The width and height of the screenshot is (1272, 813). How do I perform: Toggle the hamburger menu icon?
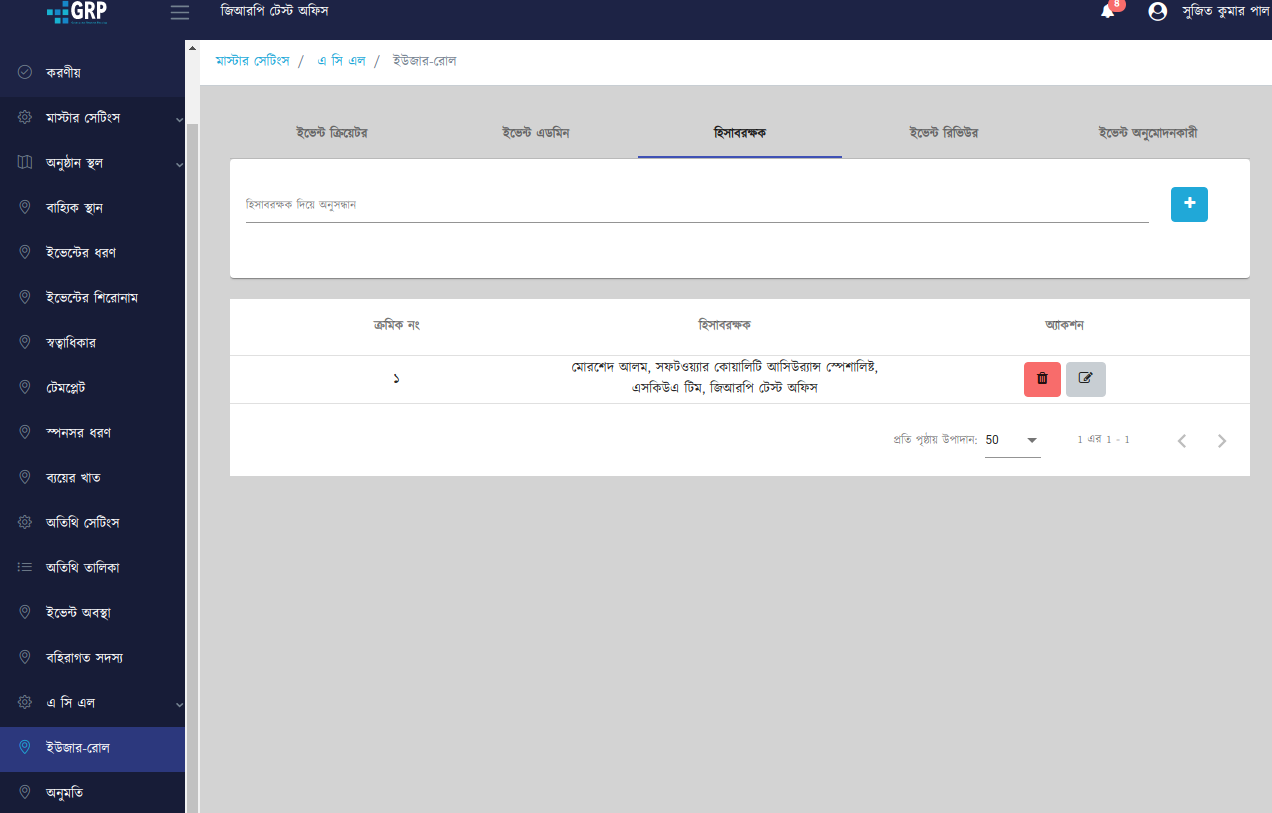[180, 12]
